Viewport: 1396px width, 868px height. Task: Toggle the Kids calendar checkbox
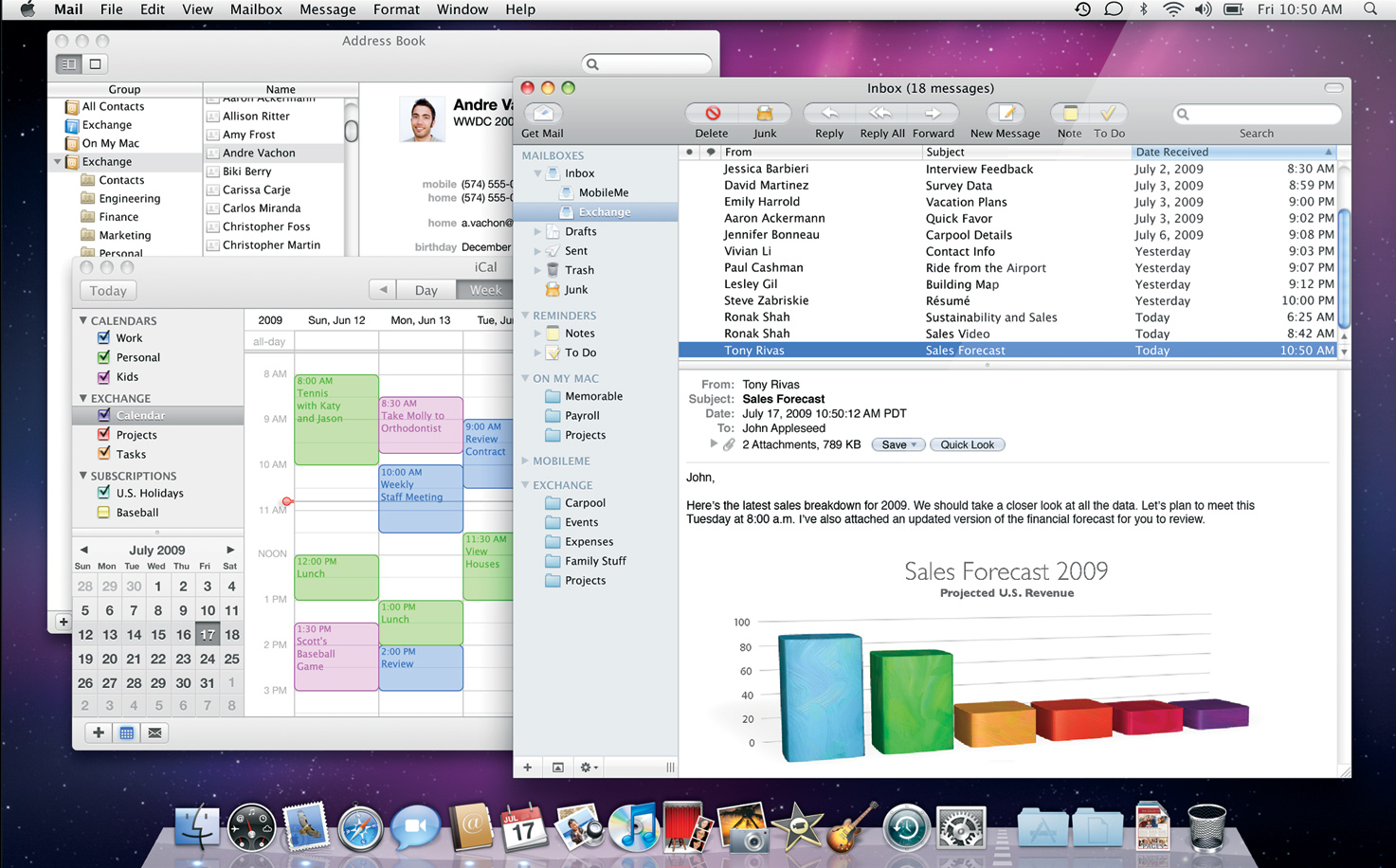tap(104, 377)
